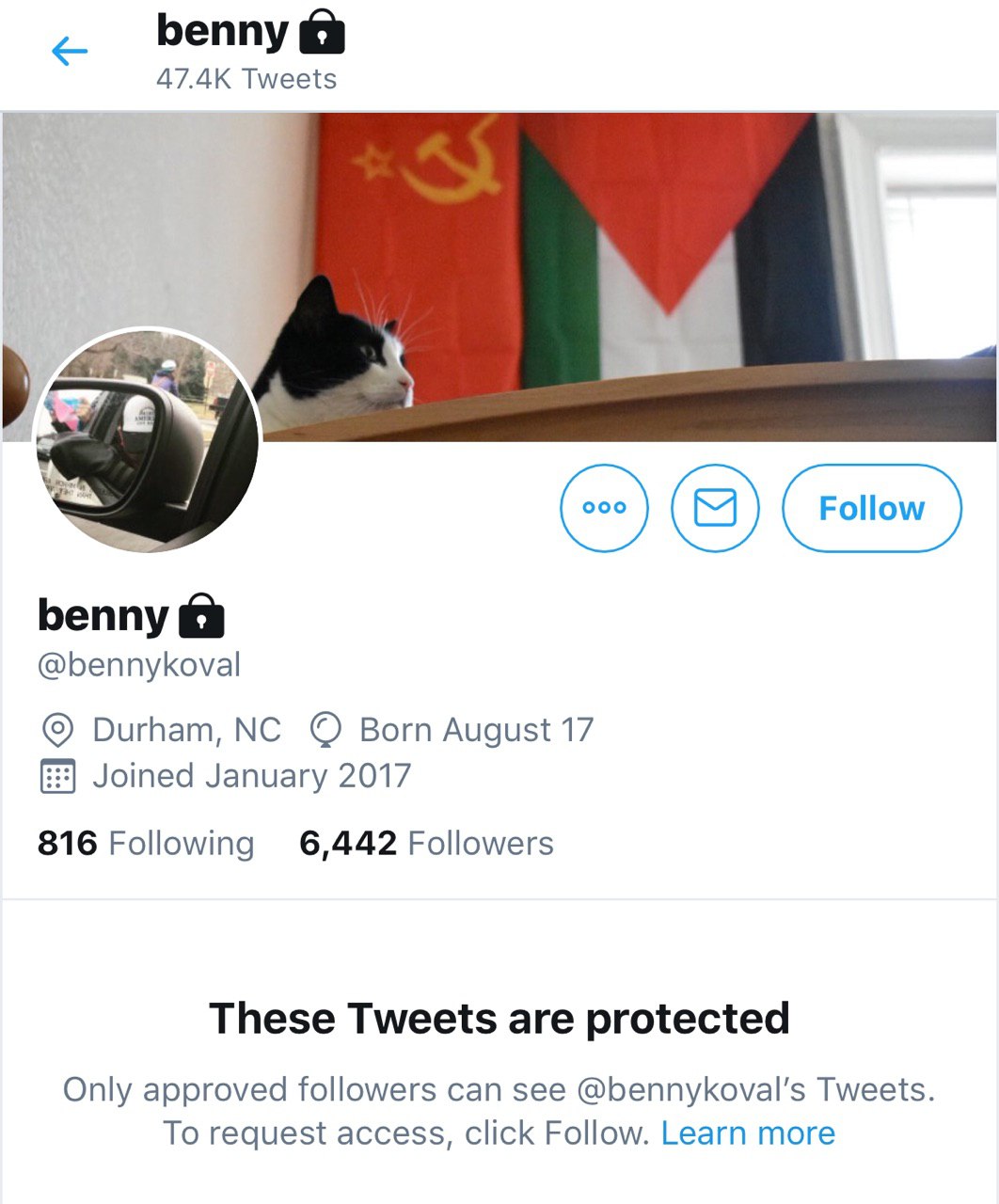Screen dimensions: 999x1204
Task: Click the location pin icon
Action: 58,730
